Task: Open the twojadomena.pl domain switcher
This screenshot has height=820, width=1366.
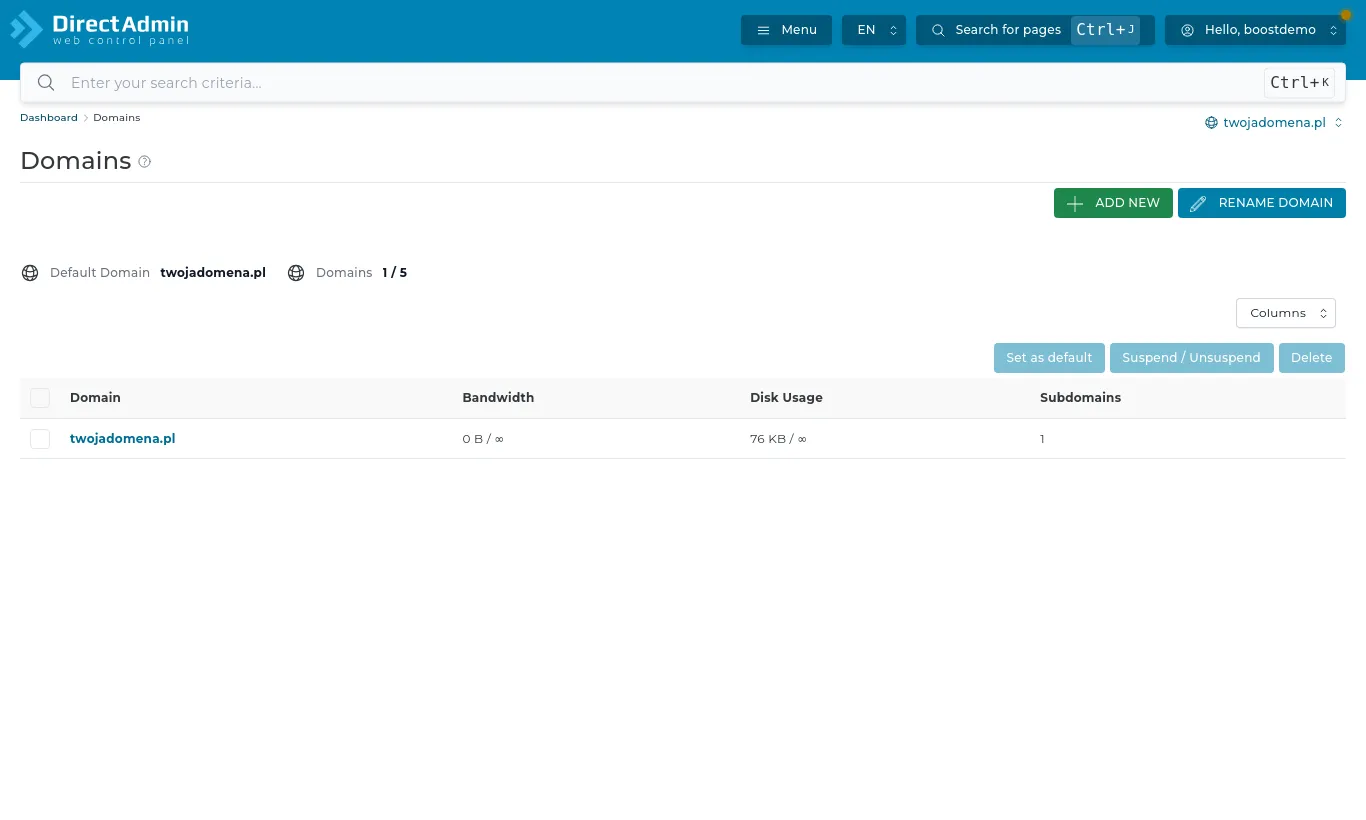Action: pyautogui.click(x=1274, y=123)
